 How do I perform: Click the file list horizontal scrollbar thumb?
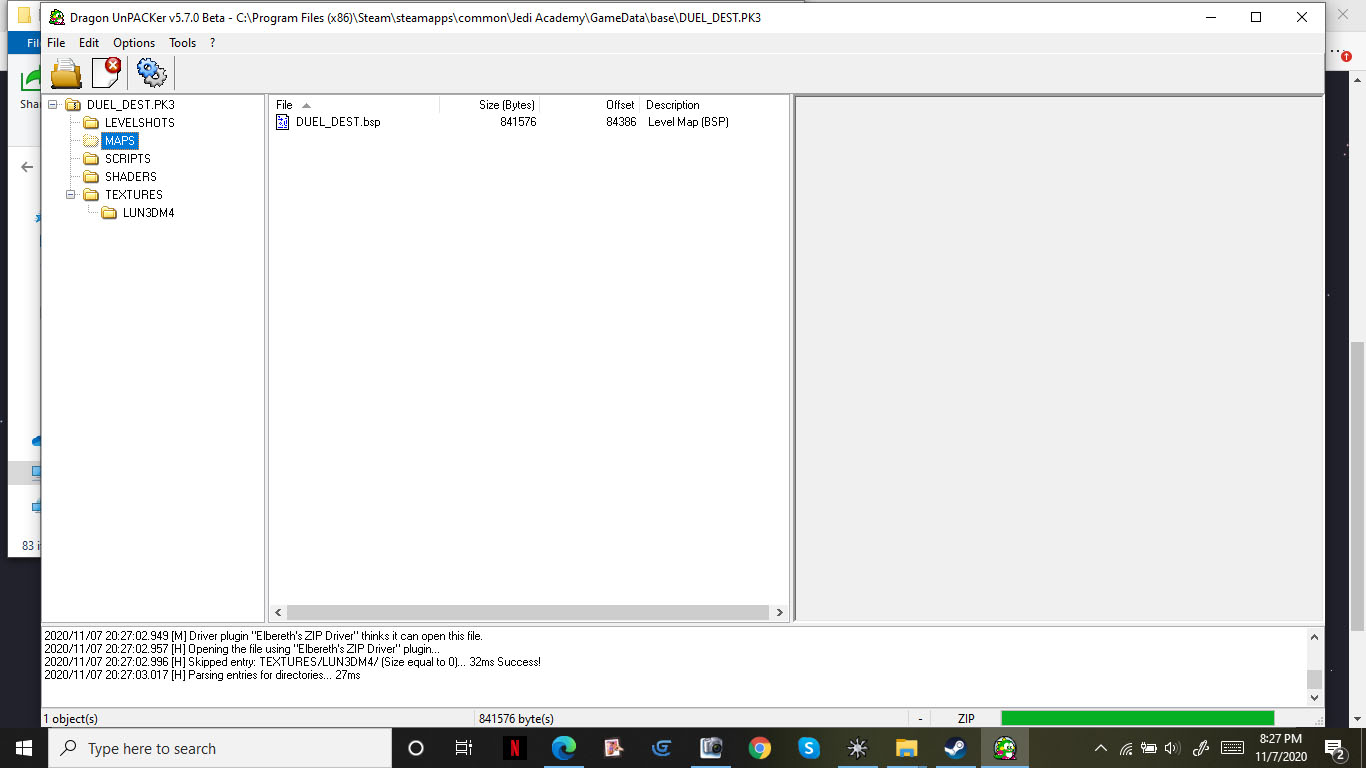point(527,613)
